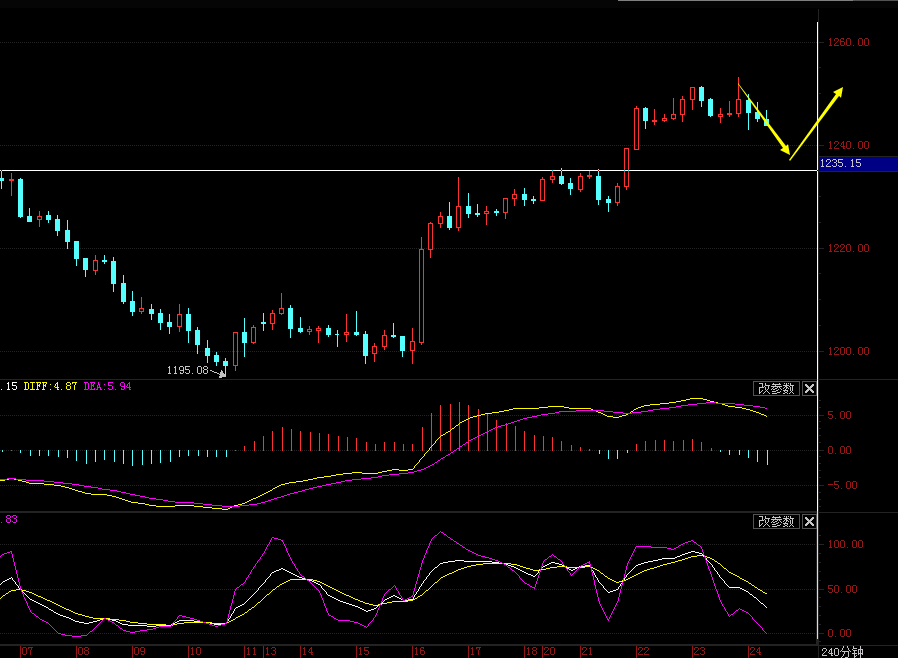
Task: Select date marker 22 on time axis
Action: [x=643, y=651]
